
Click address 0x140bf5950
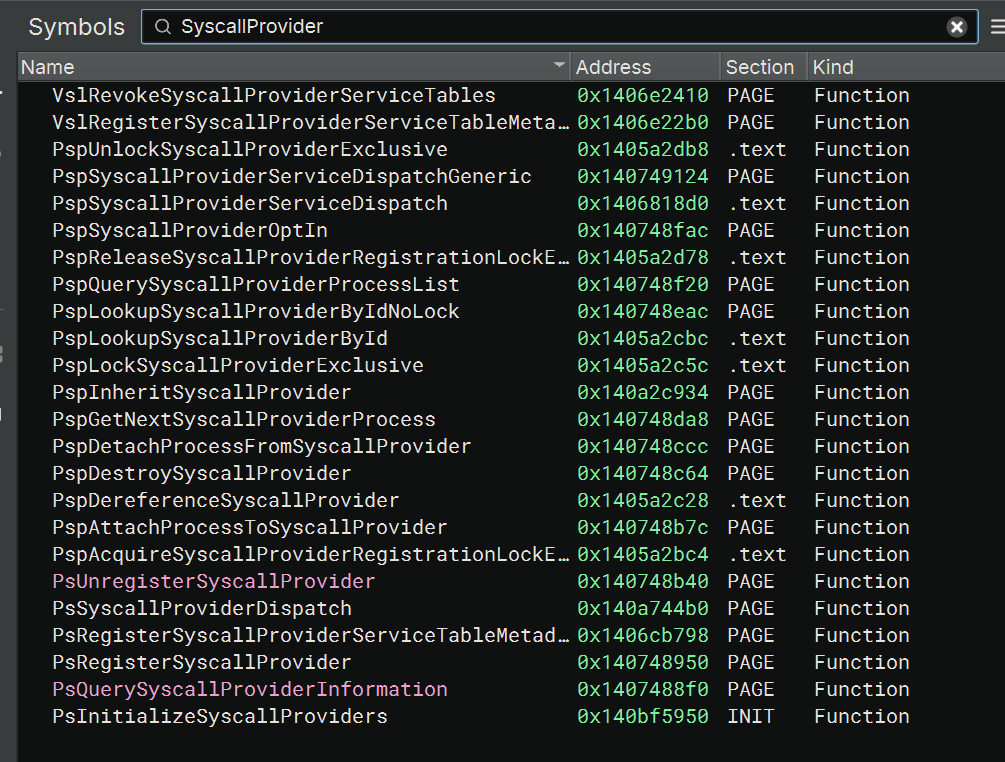click(x=643, y=716)
